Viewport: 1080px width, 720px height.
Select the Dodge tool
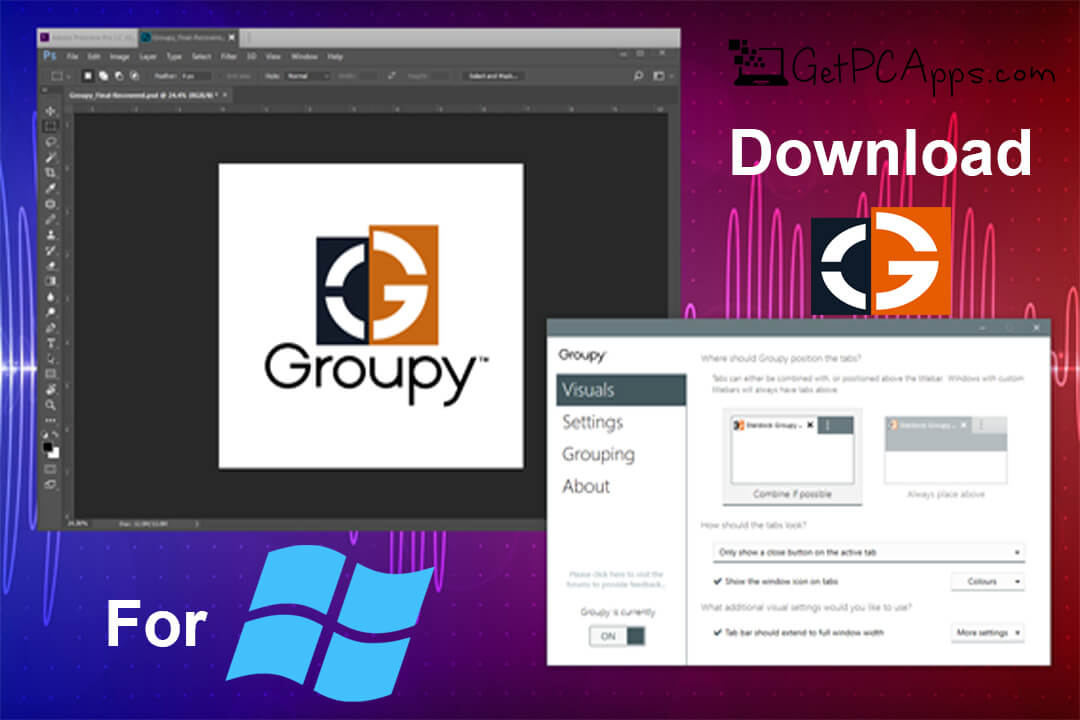pyautogui.click(x=50, y=312)
